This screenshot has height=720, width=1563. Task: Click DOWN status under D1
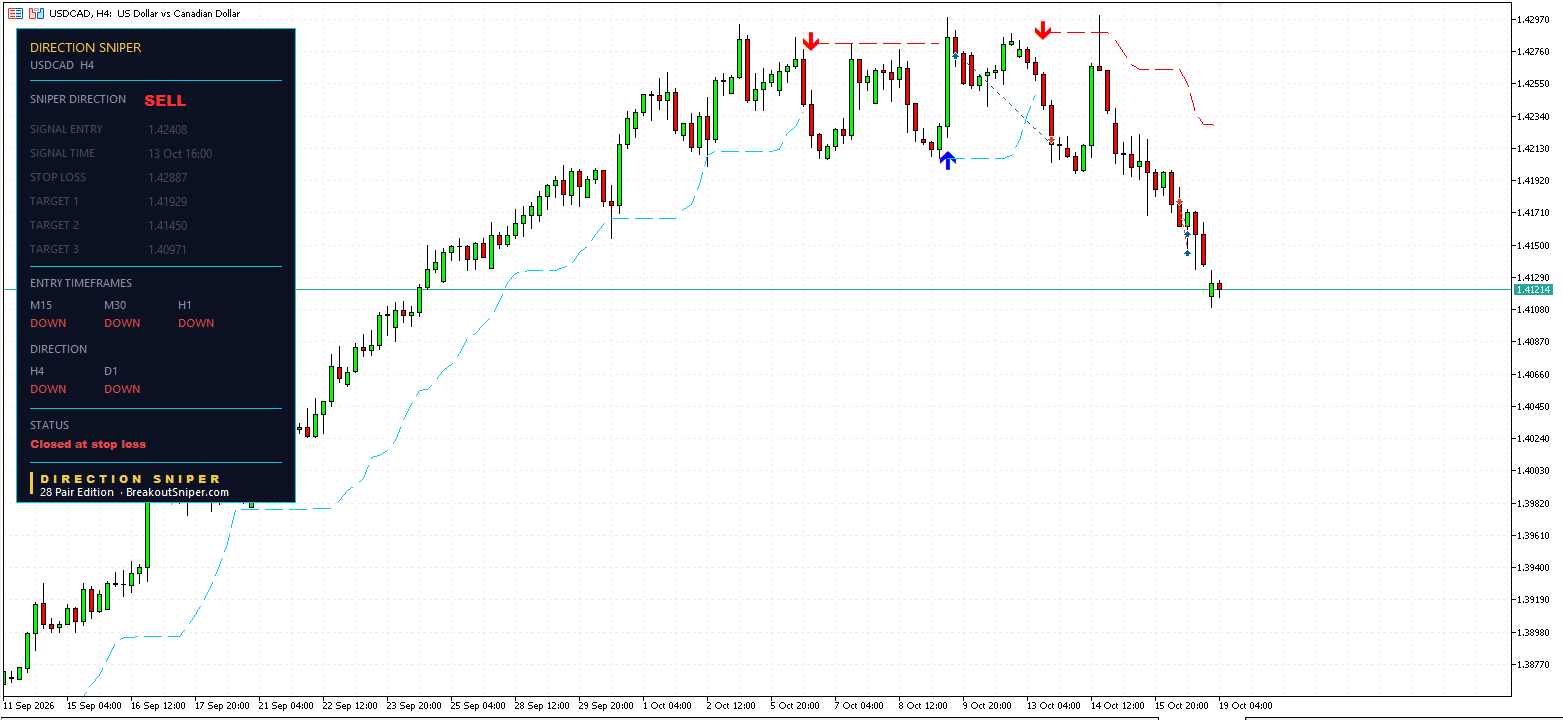point(122,389)
